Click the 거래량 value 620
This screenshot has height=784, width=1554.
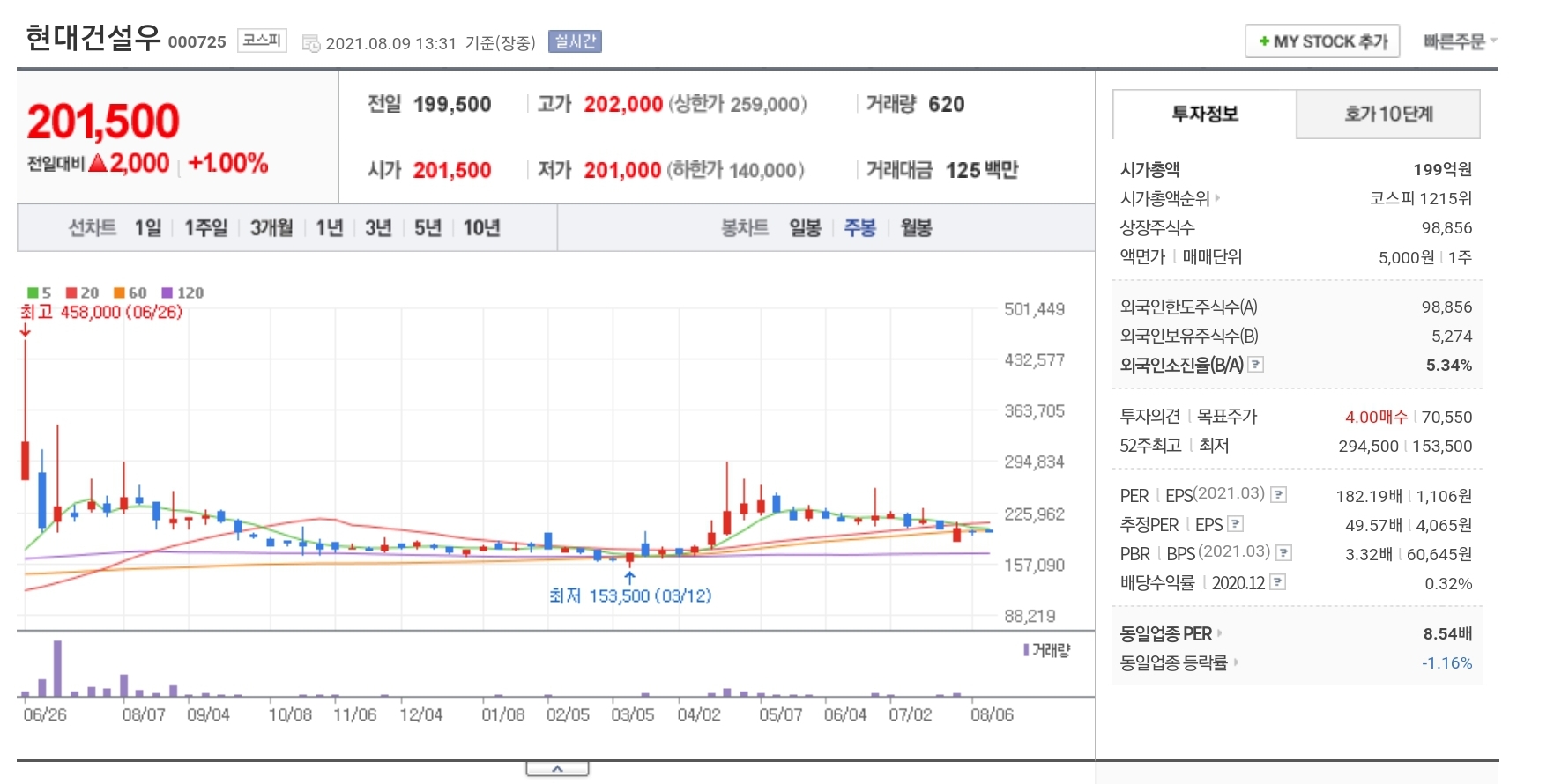pos(947,104)
